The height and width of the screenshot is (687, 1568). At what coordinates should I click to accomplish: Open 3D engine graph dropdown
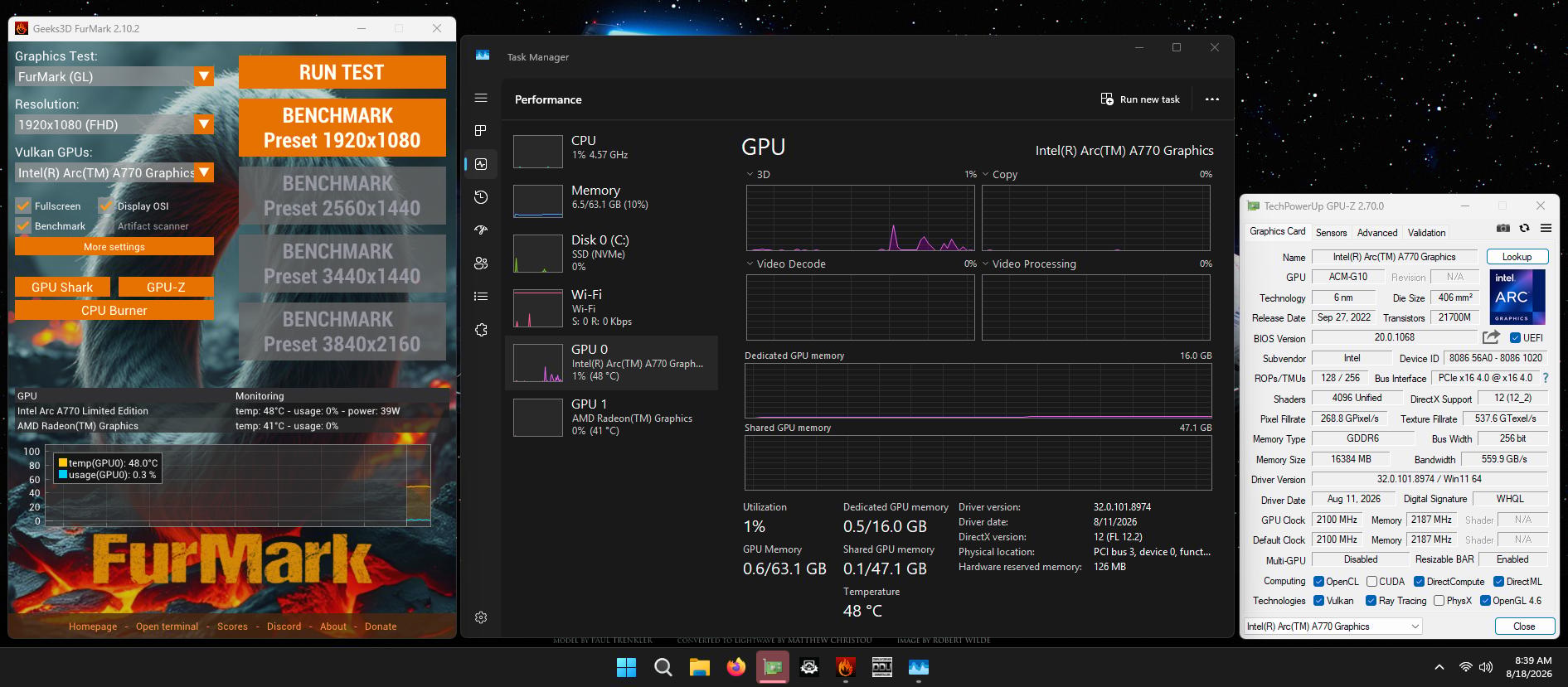(750, 174)
